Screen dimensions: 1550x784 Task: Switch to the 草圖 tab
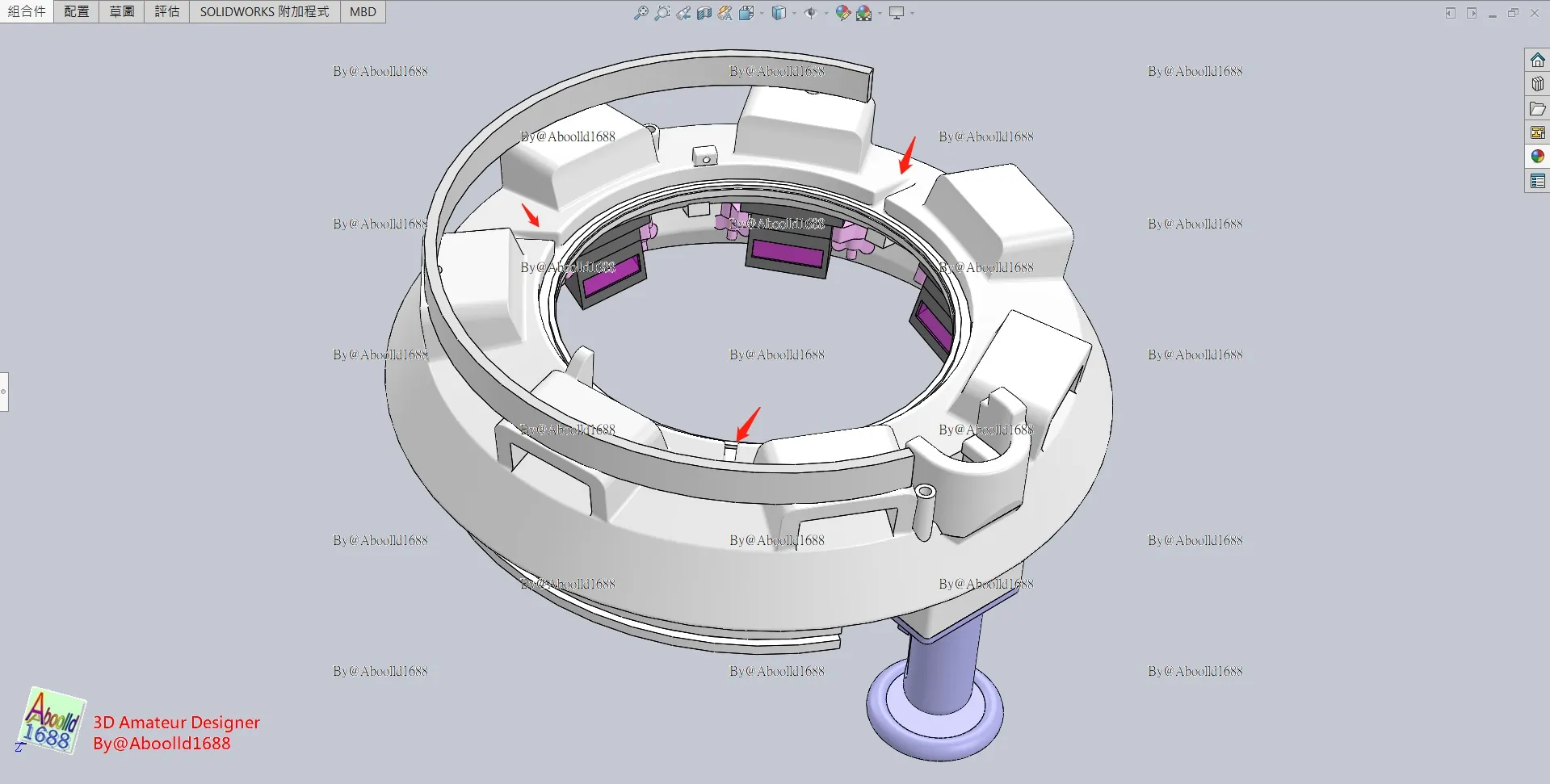click(122, 11)
